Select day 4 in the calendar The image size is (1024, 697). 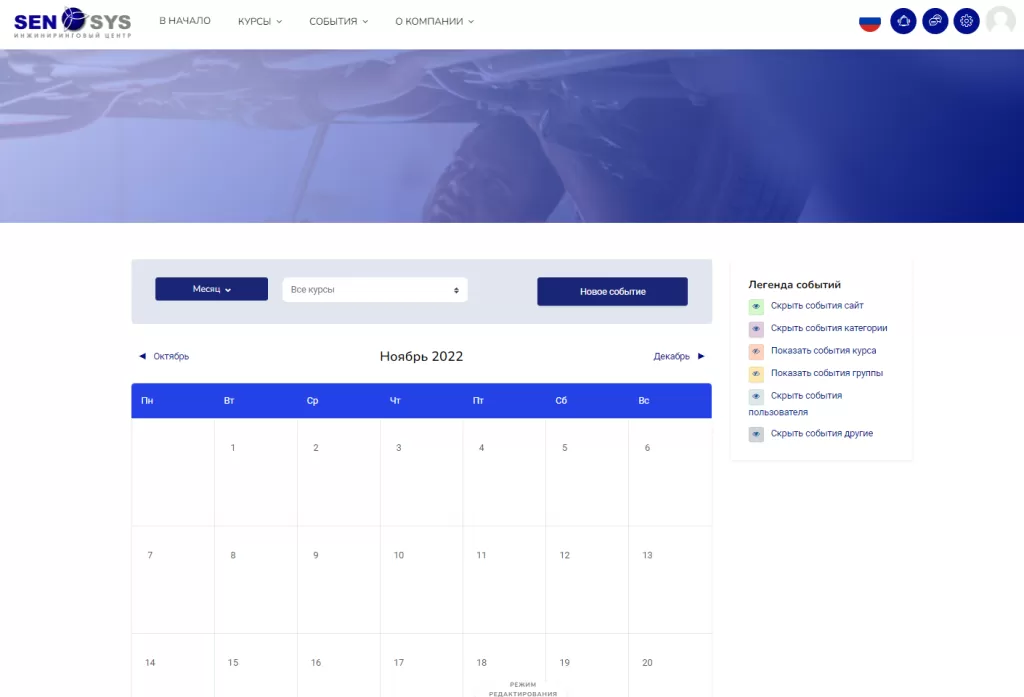tap(481, 447)
